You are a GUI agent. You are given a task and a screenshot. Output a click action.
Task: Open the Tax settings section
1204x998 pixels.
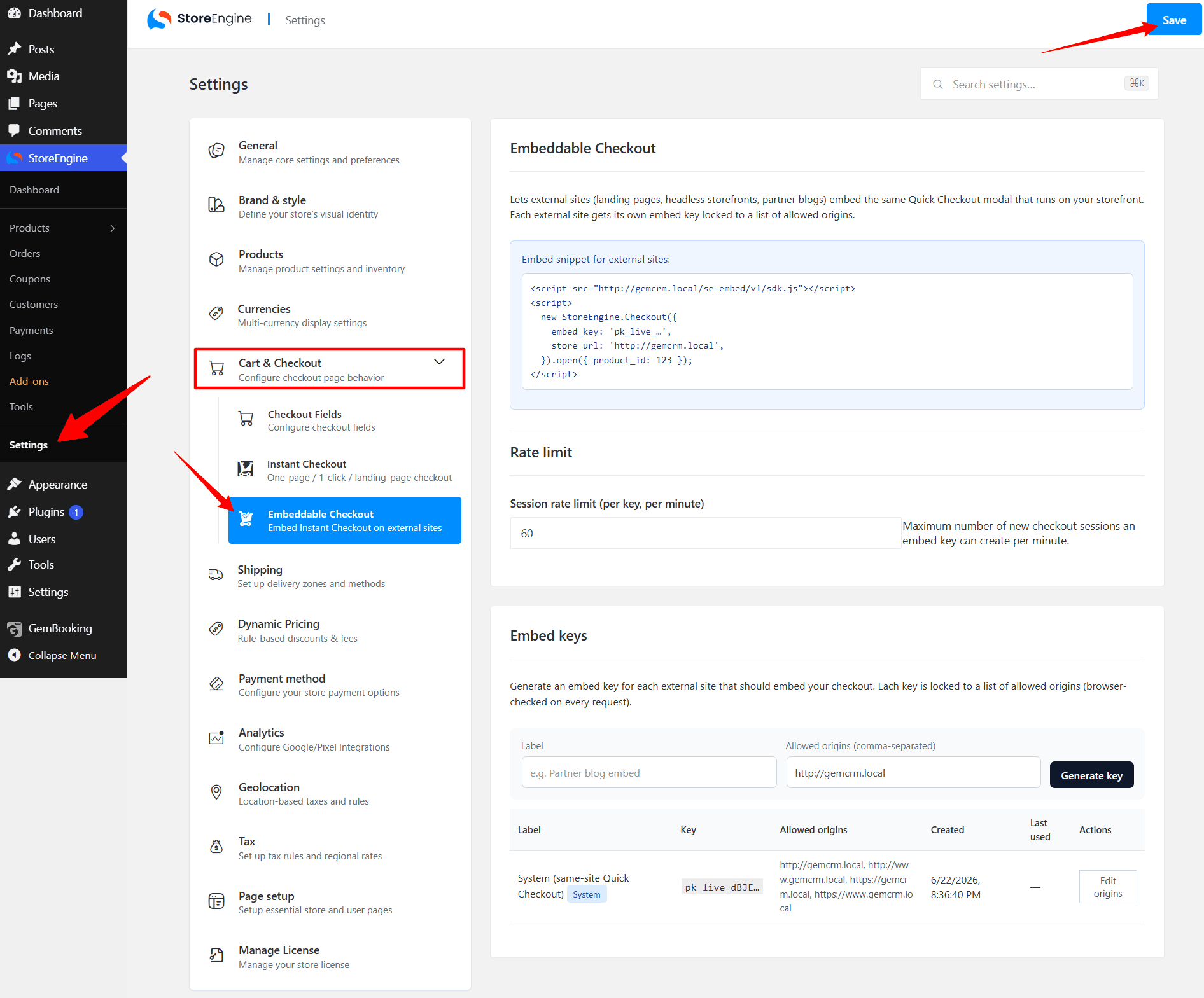330,848
